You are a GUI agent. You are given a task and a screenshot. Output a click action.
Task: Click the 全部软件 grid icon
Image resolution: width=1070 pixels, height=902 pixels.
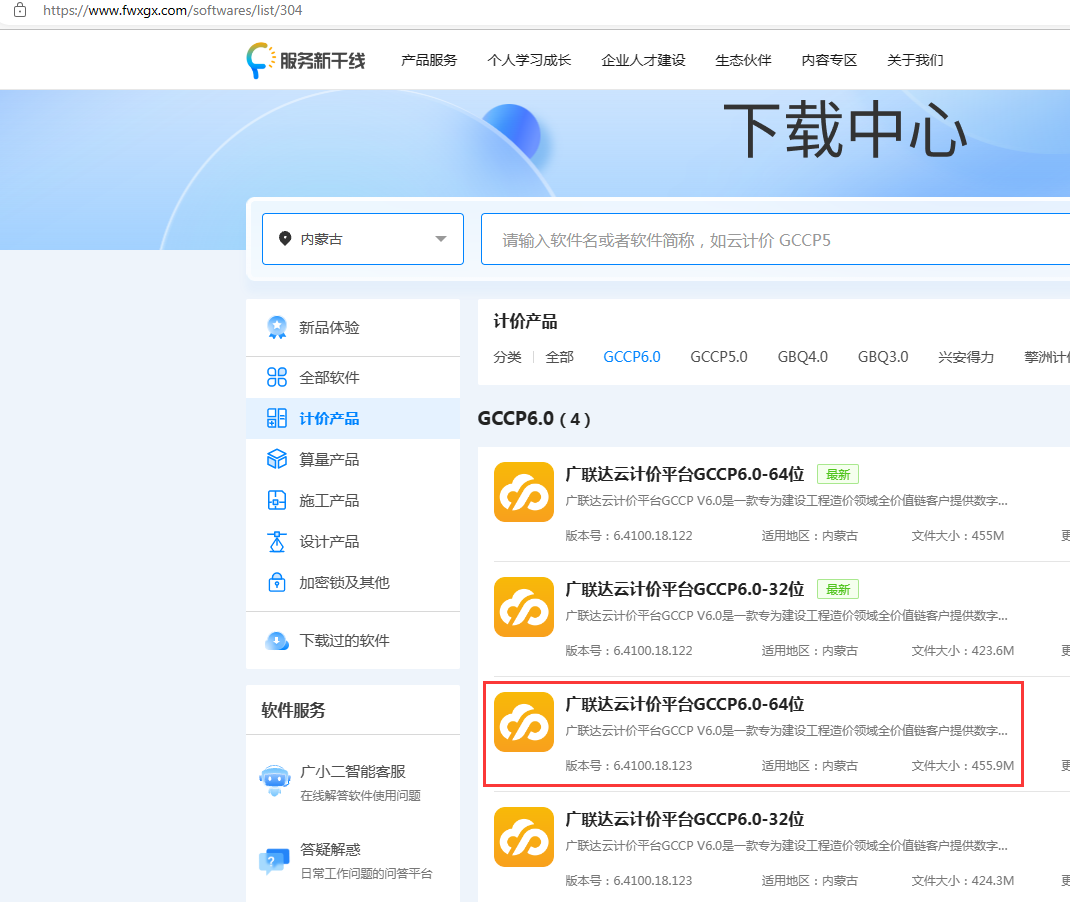pyautogui.click(x=276, y=377)
